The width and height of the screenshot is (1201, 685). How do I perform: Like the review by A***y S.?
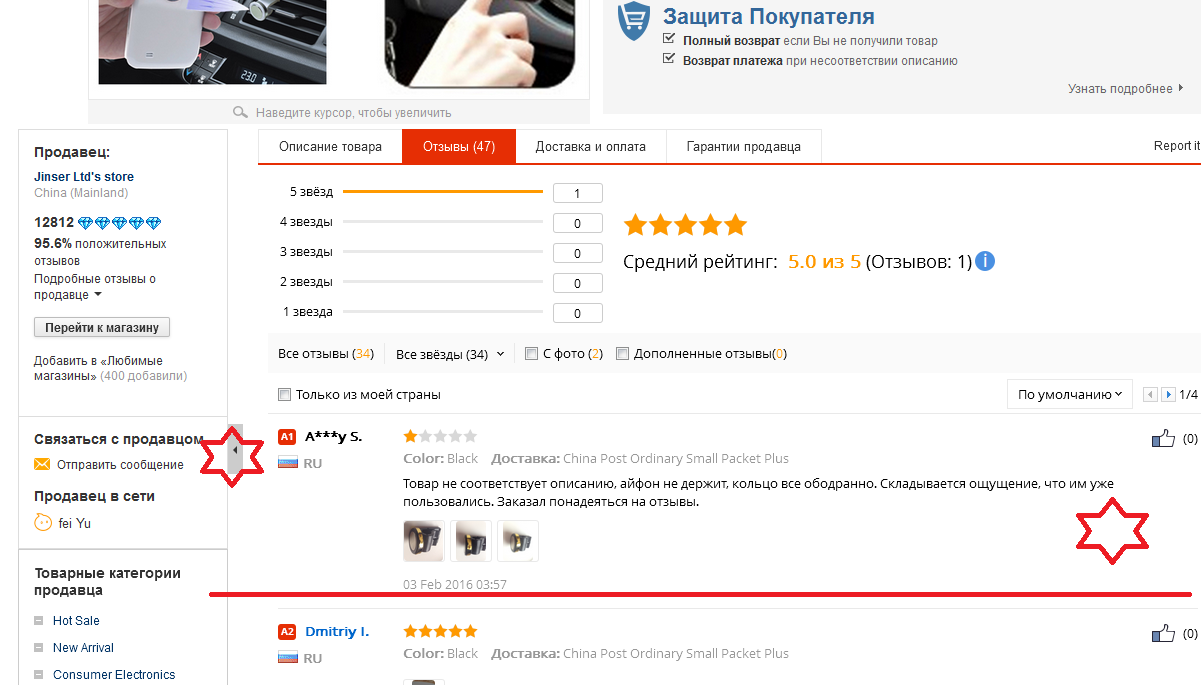(1163, 438)
